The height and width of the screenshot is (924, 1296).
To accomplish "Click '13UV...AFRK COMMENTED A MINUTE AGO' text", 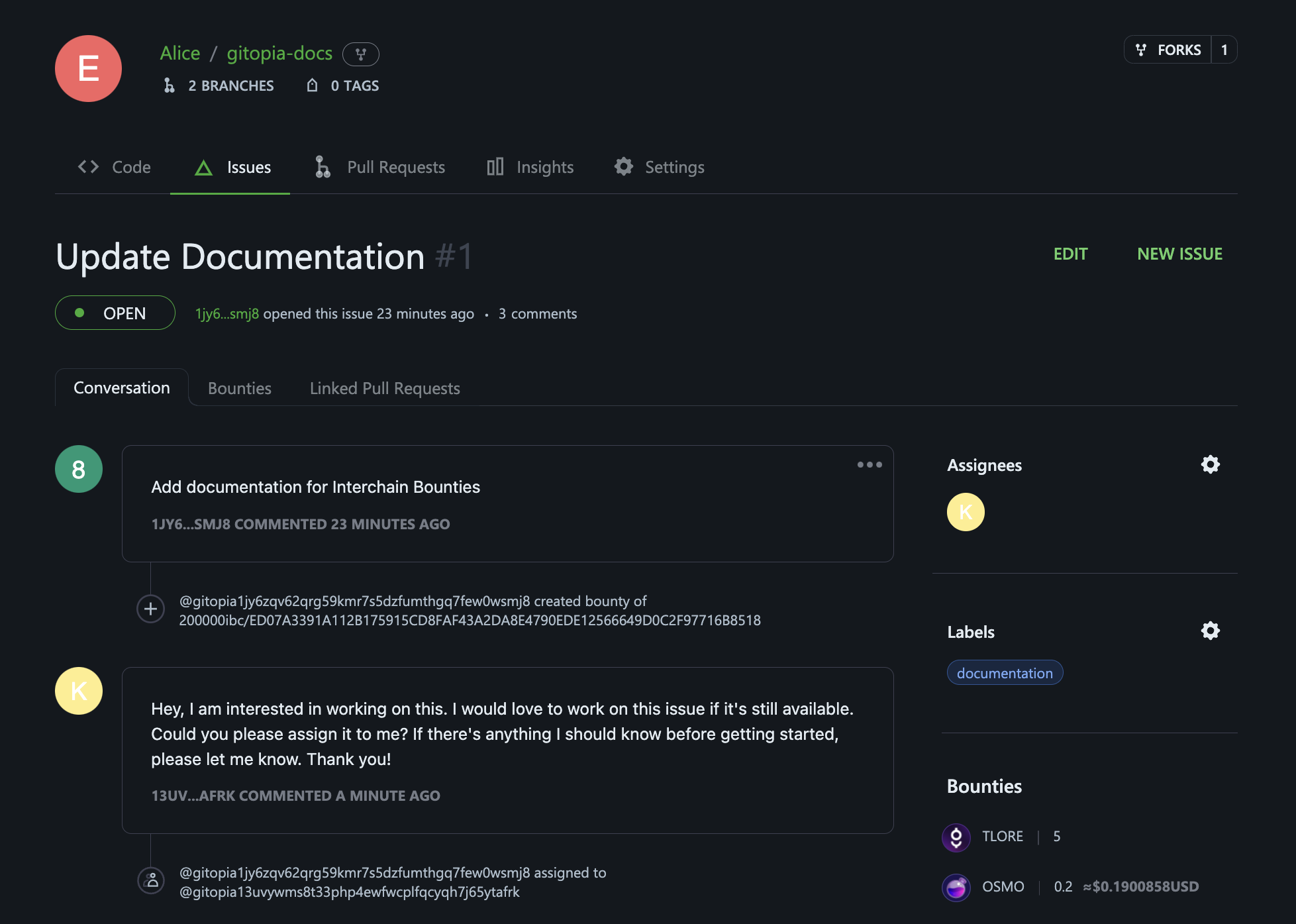I will pyautogui.click(x=295, y=796).
